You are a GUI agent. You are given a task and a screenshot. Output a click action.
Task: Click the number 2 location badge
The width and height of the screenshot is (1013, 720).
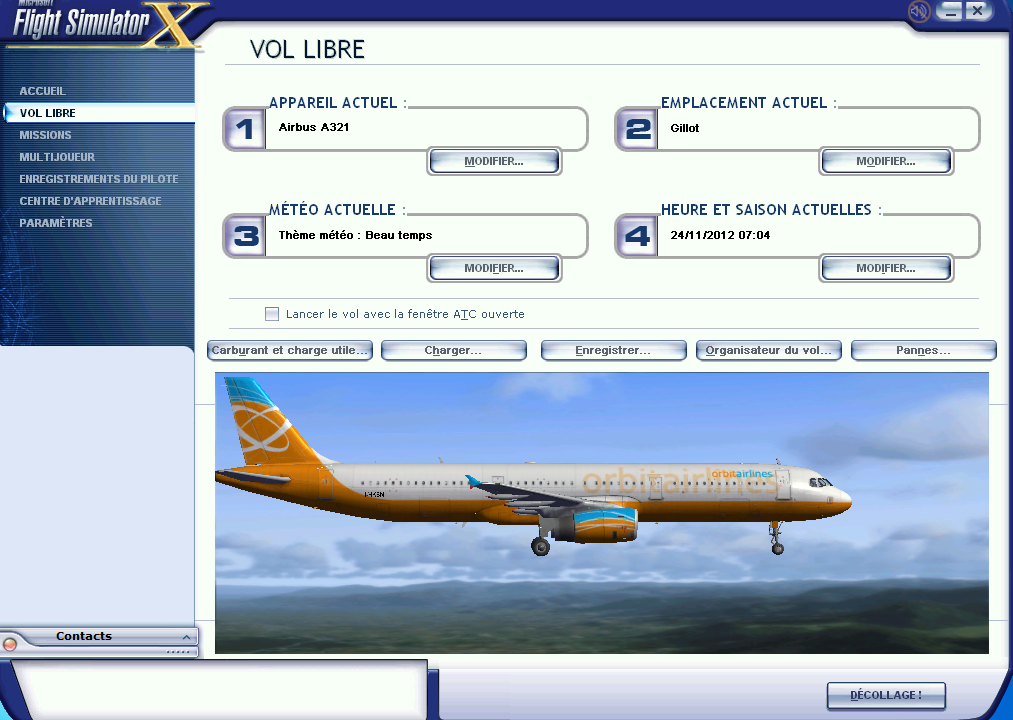click(637, 129)
